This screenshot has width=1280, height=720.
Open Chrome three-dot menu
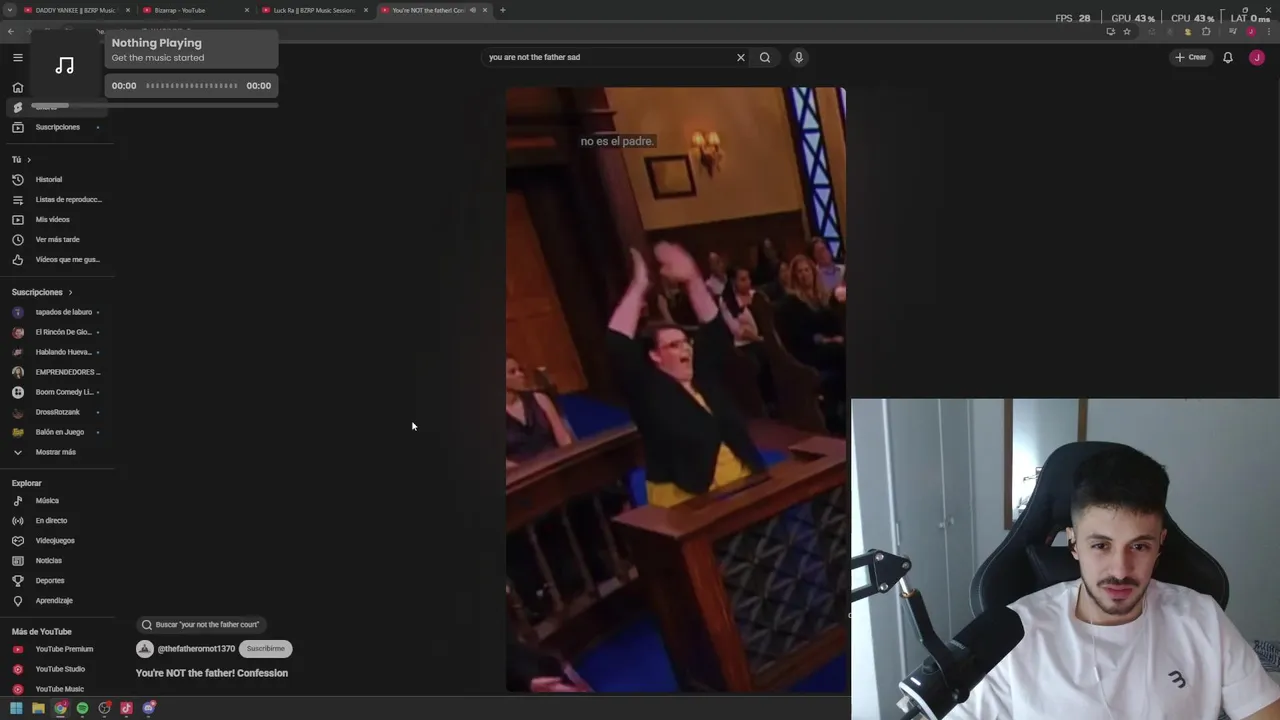click(1268, 31)
